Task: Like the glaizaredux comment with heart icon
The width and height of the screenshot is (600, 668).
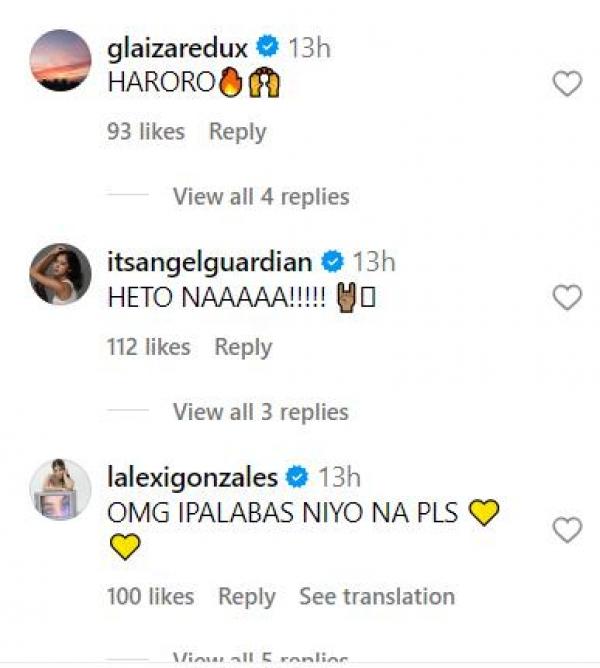Action: [567, 85]
